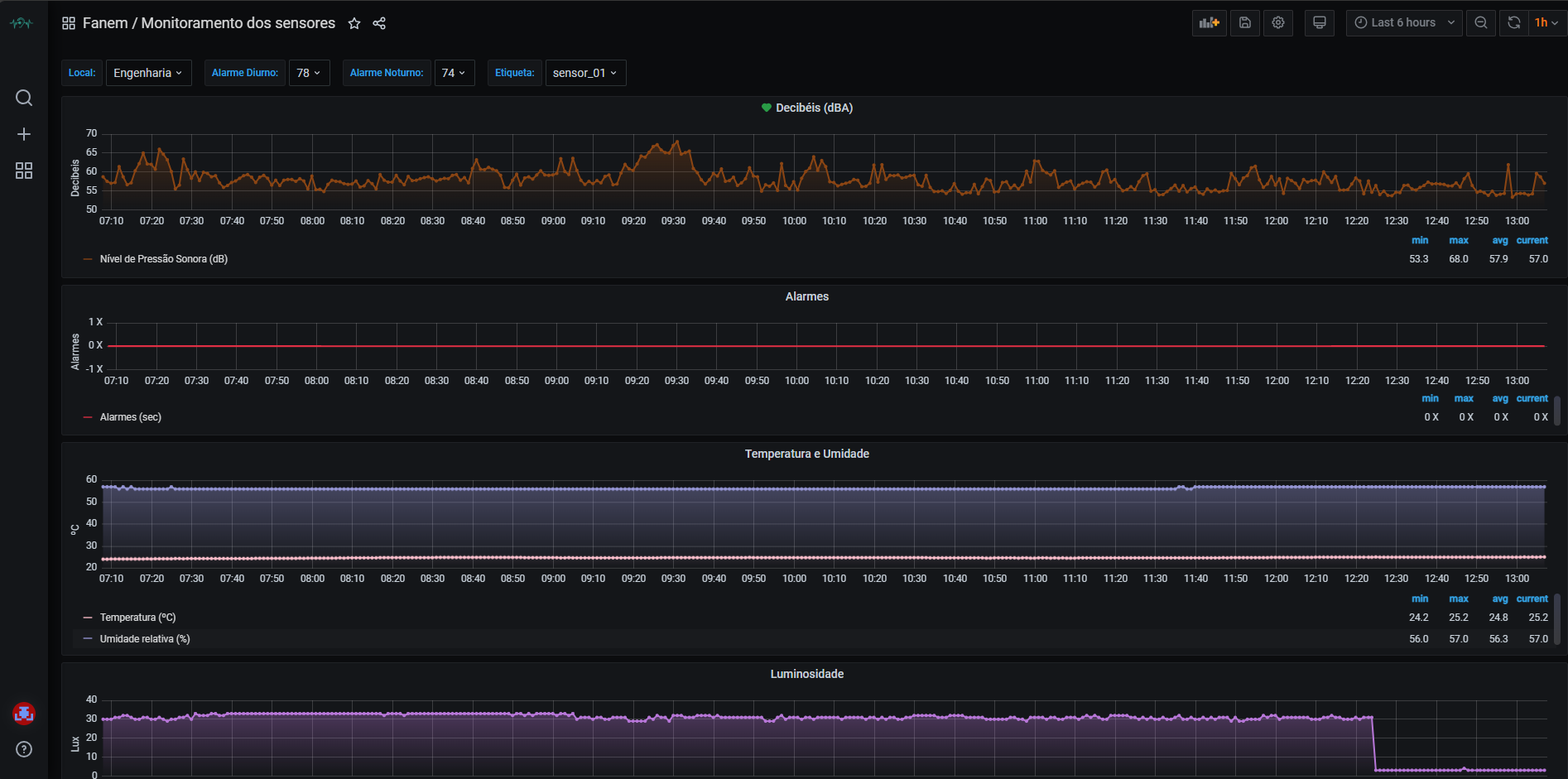The height and width of the screenshot is (779, 1568).
Task: Click the Add panel icon
Action: [1209, 23]
